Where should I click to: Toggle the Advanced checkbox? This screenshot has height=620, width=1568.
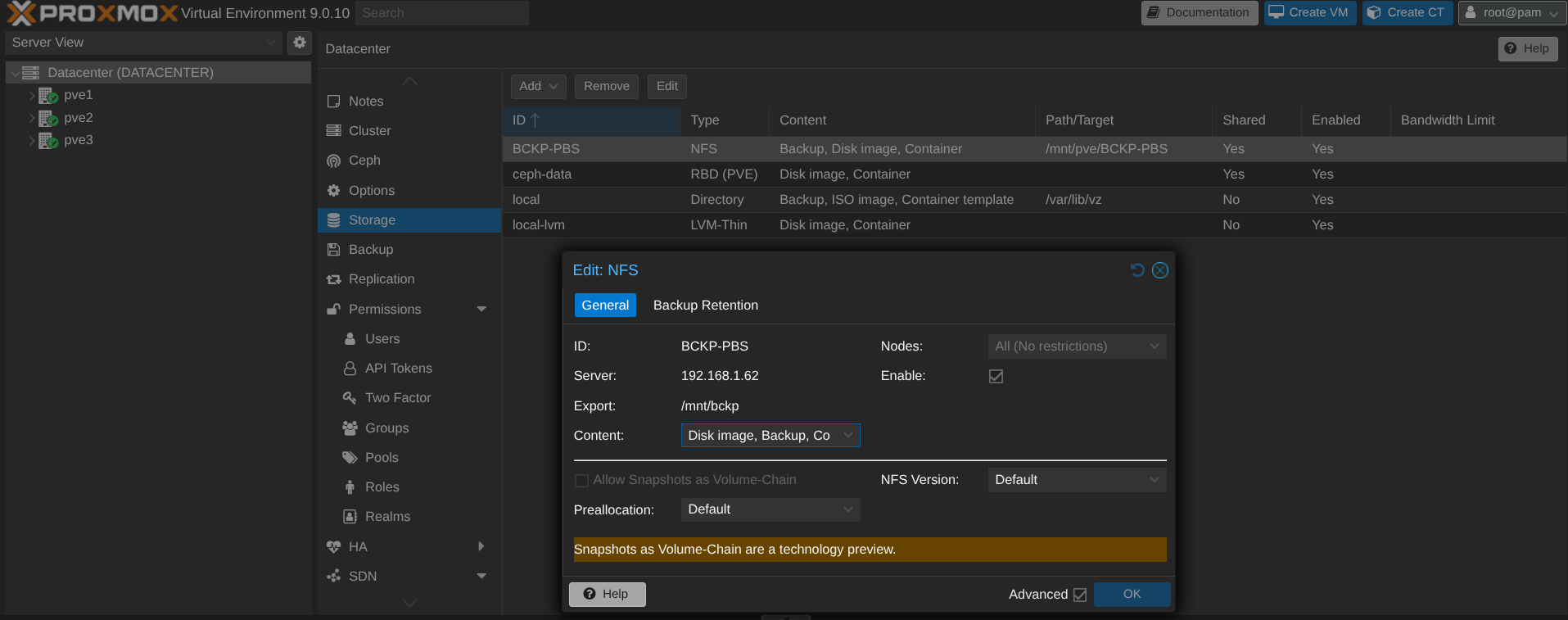[1080, 595]
